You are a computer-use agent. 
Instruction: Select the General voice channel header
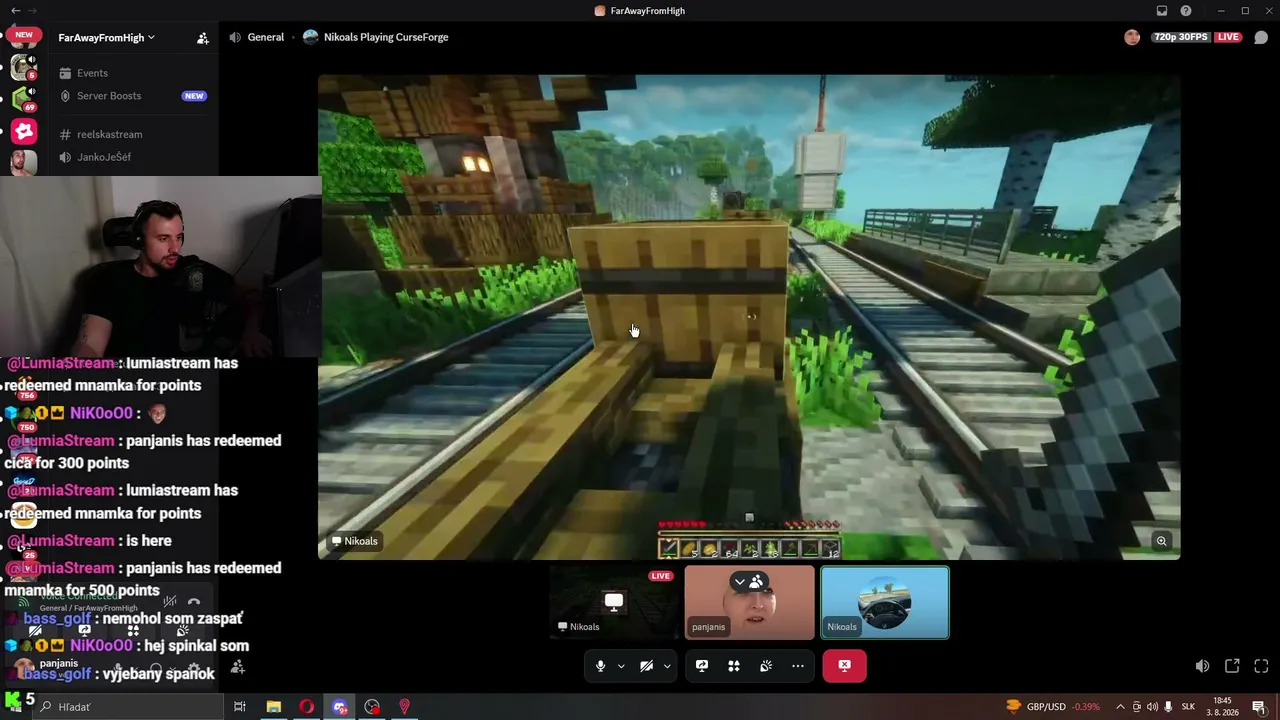257,37
